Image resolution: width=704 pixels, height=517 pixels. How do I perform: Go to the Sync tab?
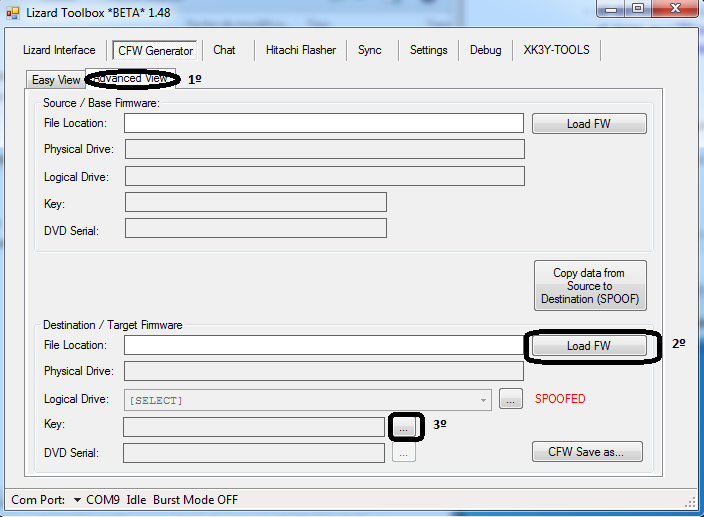click(x=370, y=50)
